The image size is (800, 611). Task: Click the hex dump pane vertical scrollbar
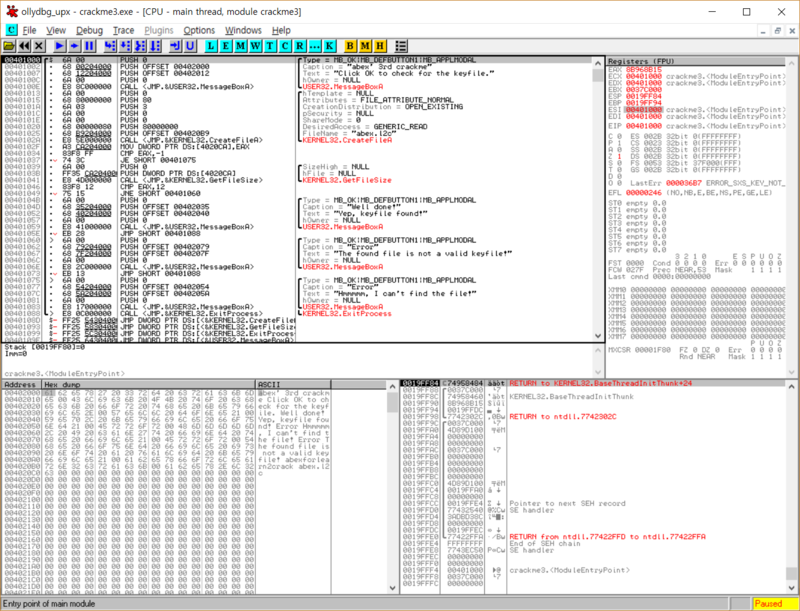392,487
